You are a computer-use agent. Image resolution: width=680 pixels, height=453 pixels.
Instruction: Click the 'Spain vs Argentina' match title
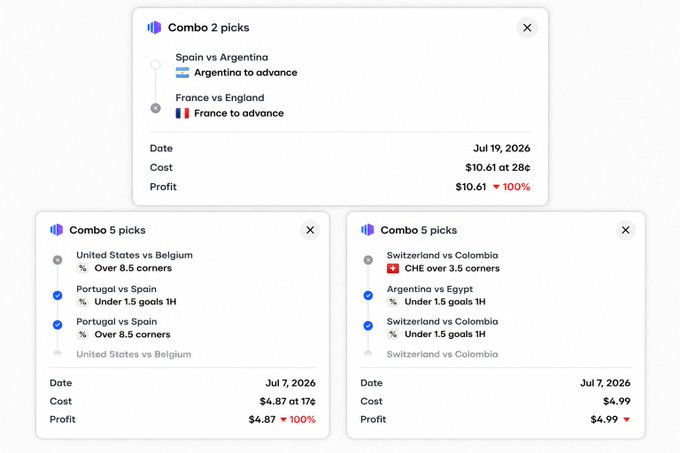coord(222,57)
